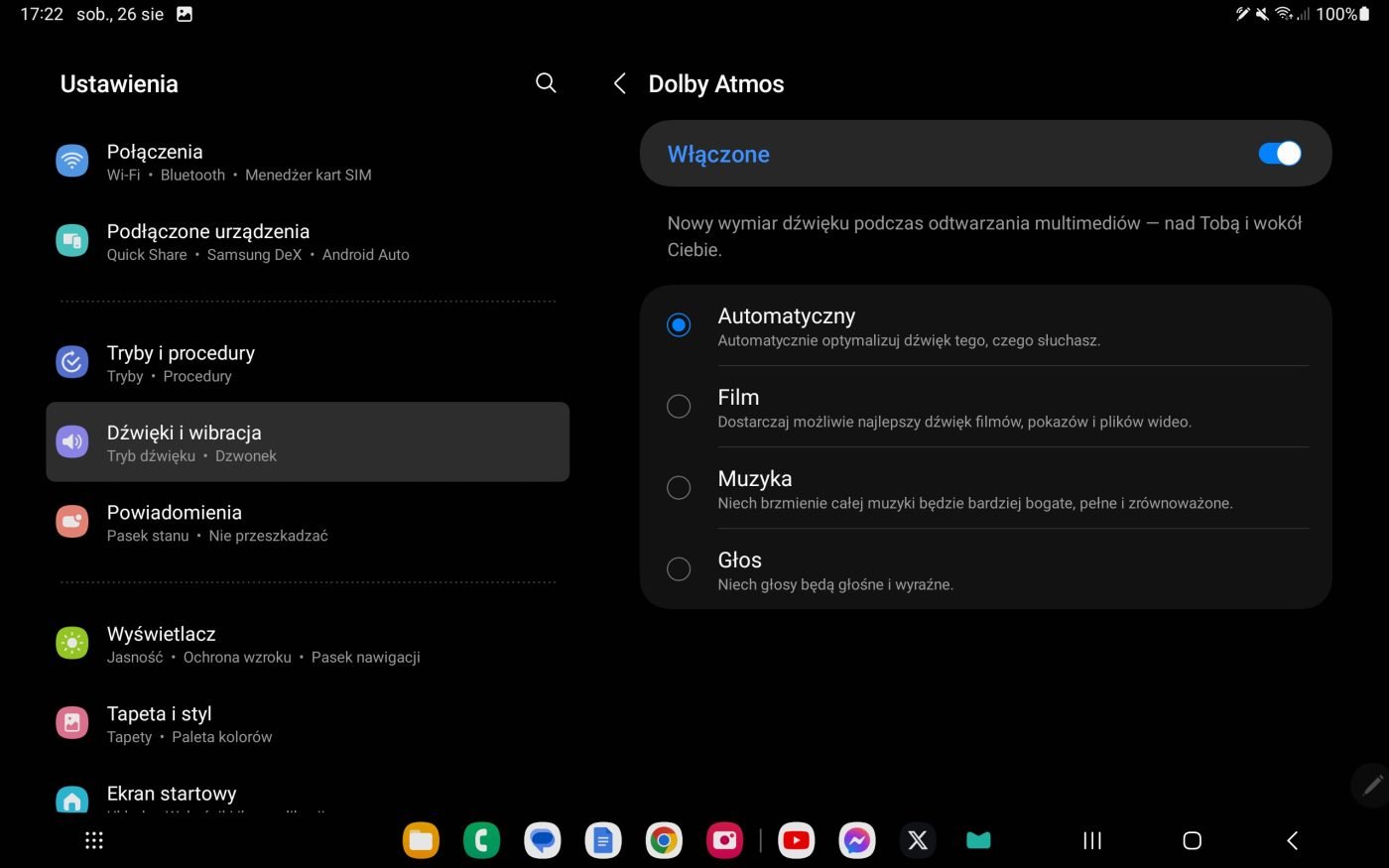Turn off the Włączone Dolby Atmos switch
This screenshot has width=1389, height=868.
(x=1280, y=153)
